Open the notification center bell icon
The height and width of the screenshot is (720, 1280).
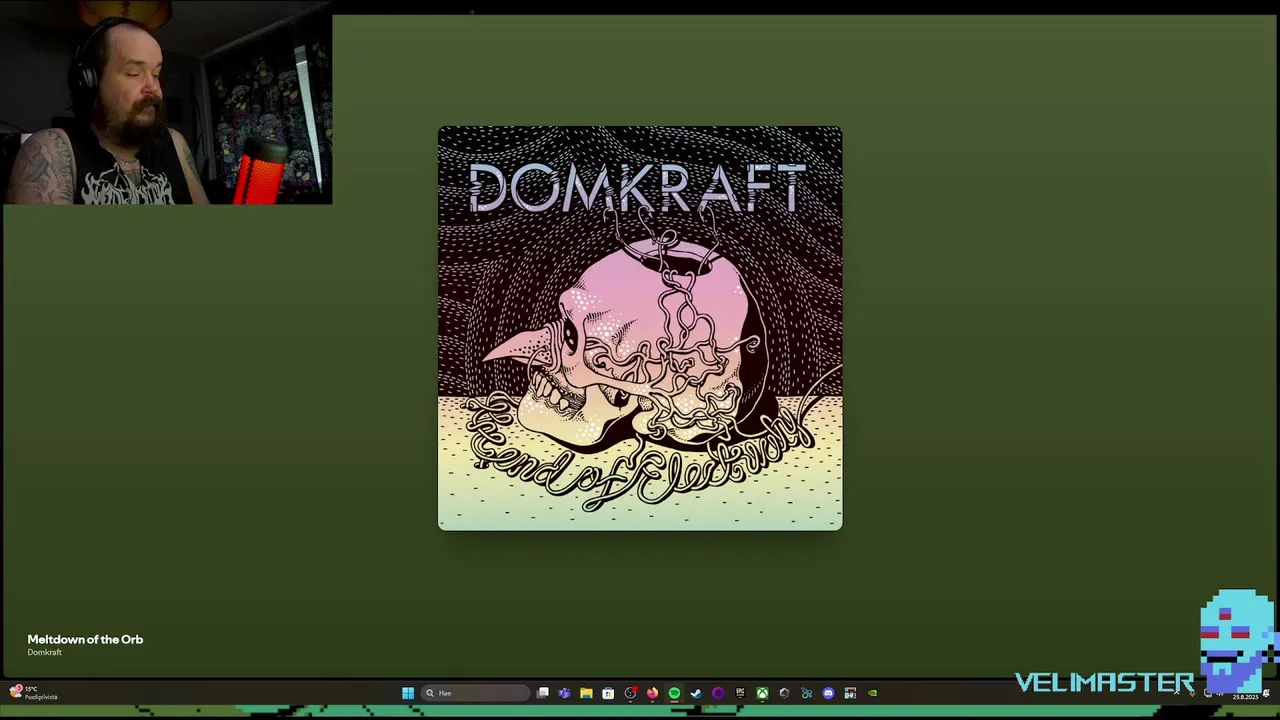pyautogui.click(x=1267, y=693)
